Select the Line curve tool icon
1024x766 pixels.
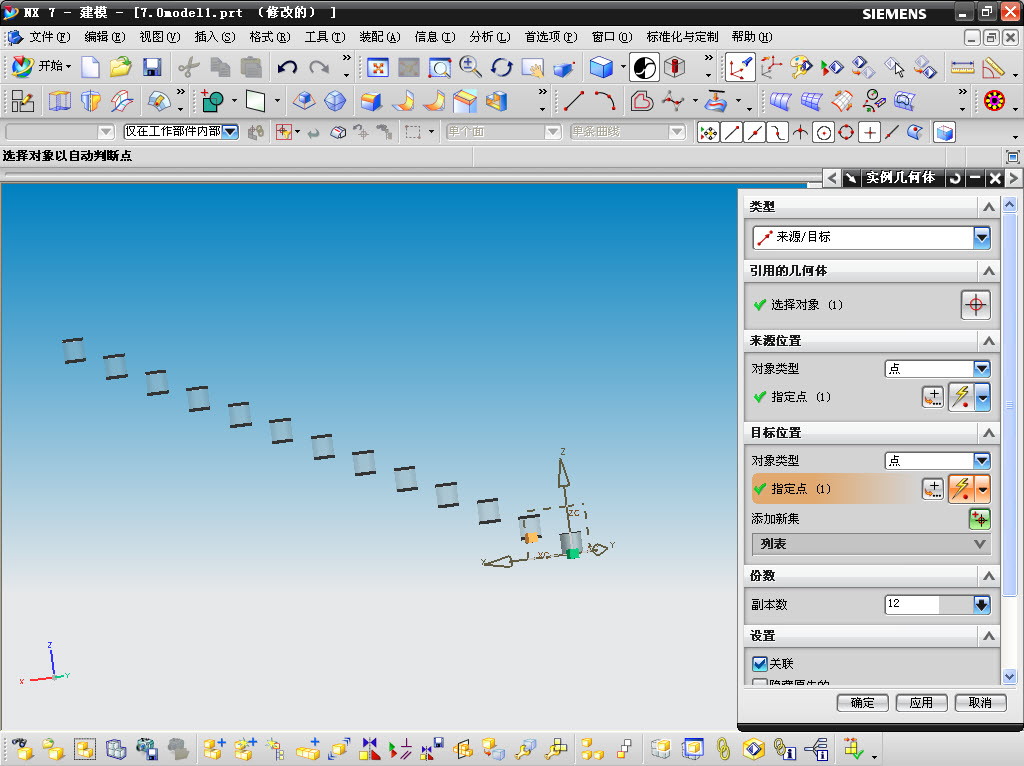click(x=574, y=101)
